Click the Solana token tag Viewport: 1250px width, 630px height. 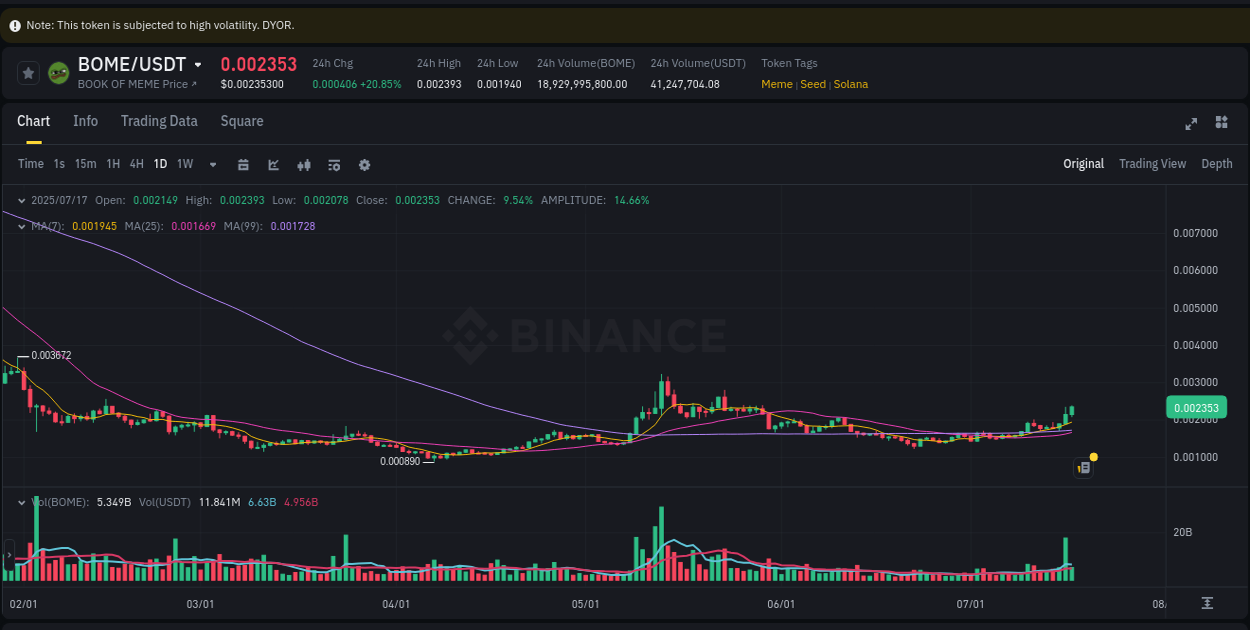[850, 84]
